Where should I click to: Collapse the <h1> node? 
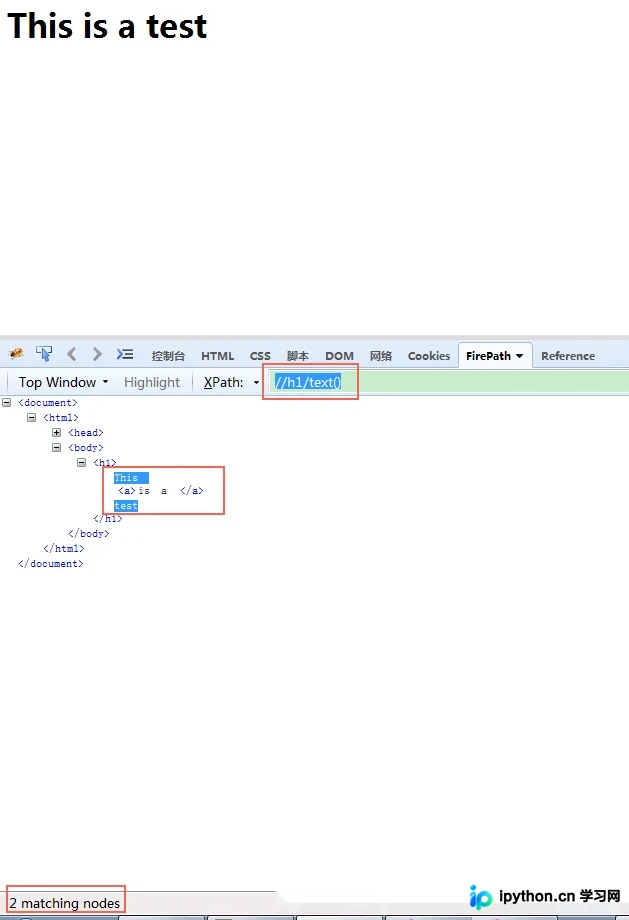point(82,462)
